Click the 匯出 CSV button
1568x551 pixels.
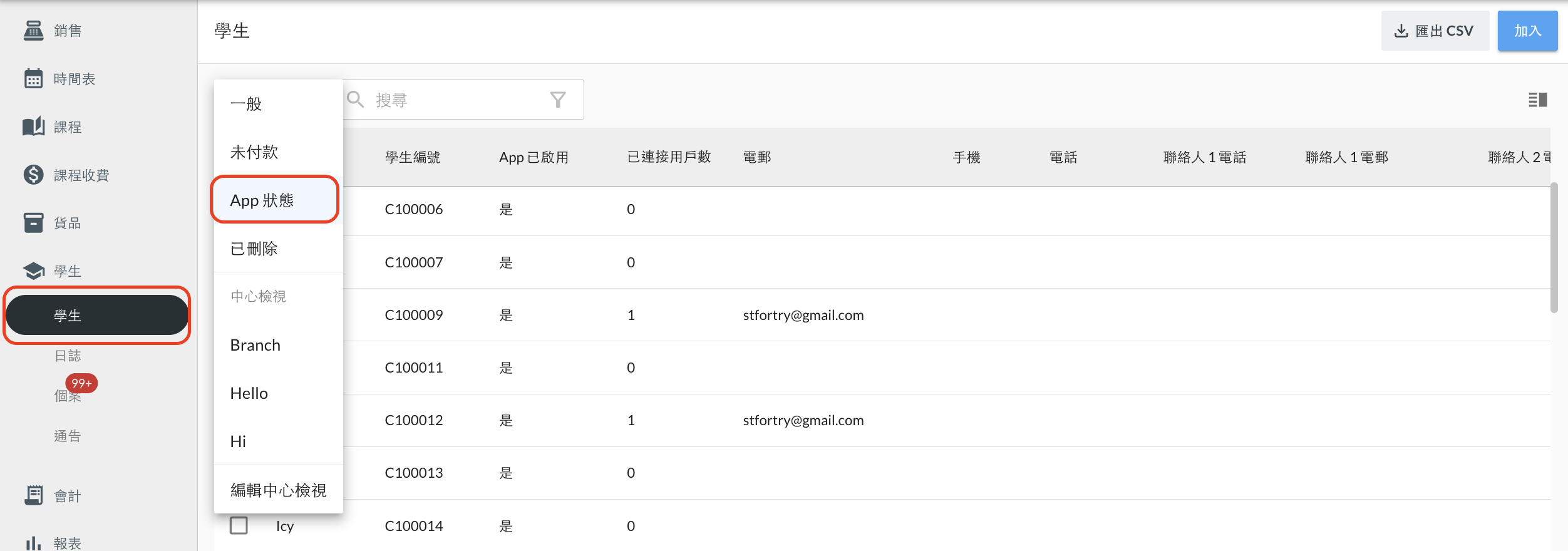pyautogui.click(x=1435, y=31)
